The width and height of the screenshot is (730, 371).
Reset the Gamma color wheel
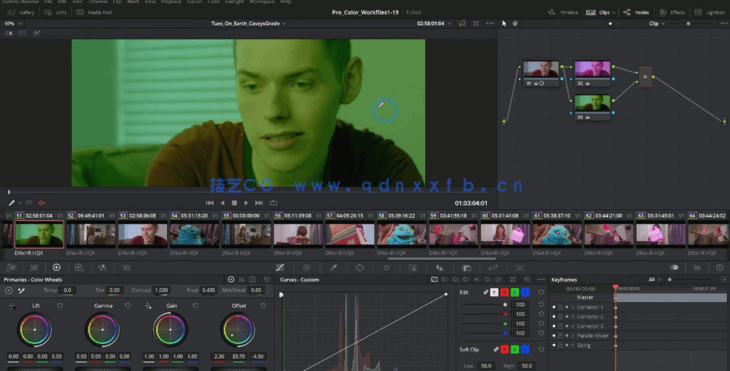click(x=128, y=306)
